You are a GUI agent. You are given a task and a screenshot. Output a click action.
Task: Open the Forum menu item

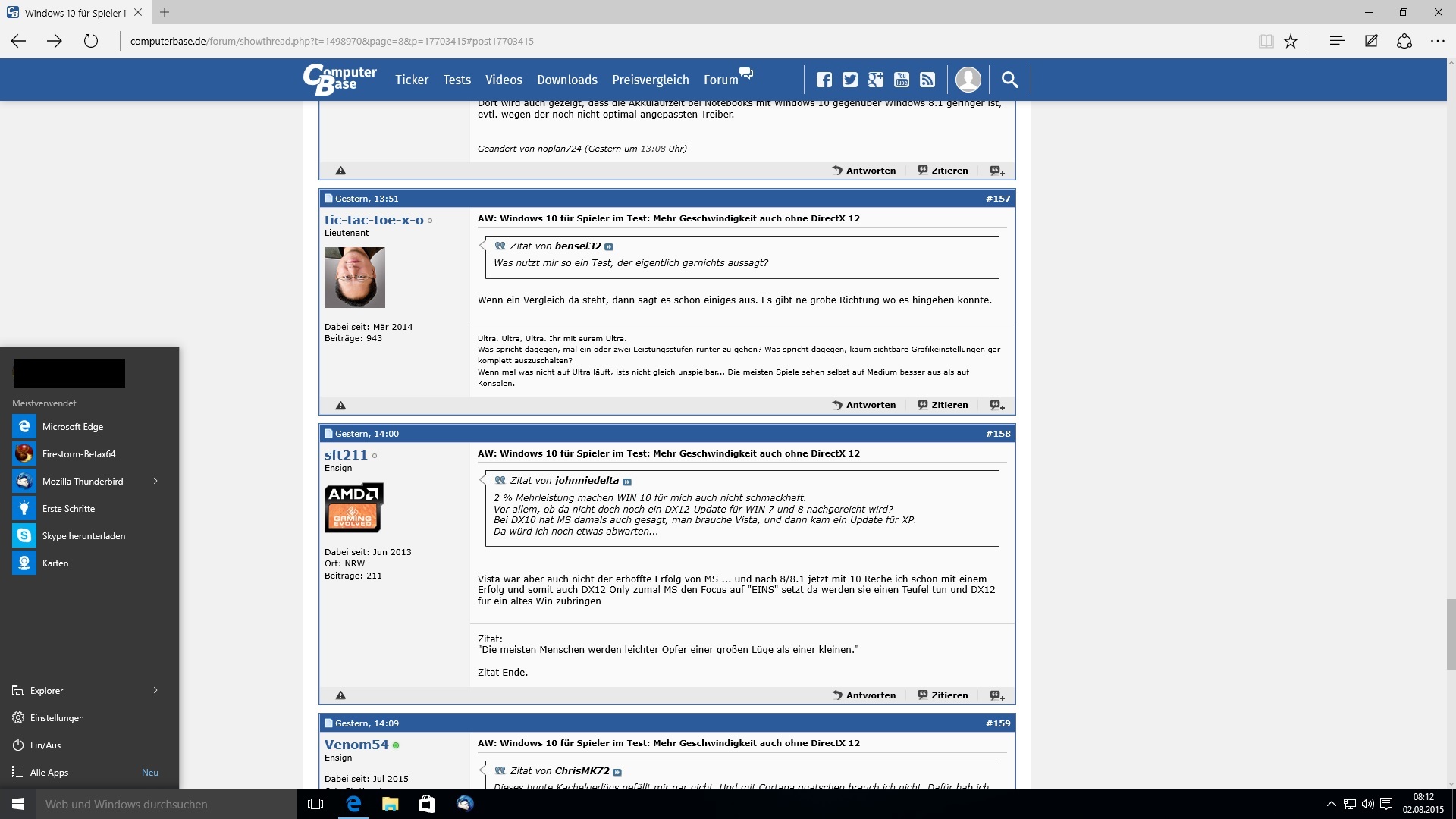tap(720, 80)
